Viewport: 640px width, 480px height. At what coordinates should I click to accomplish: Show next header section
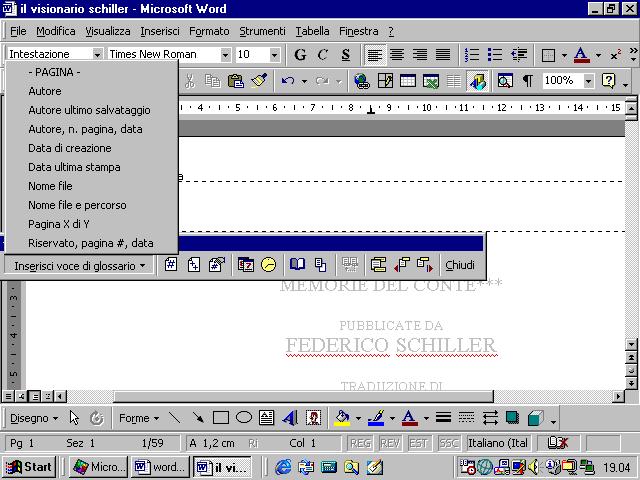[424, 265]
